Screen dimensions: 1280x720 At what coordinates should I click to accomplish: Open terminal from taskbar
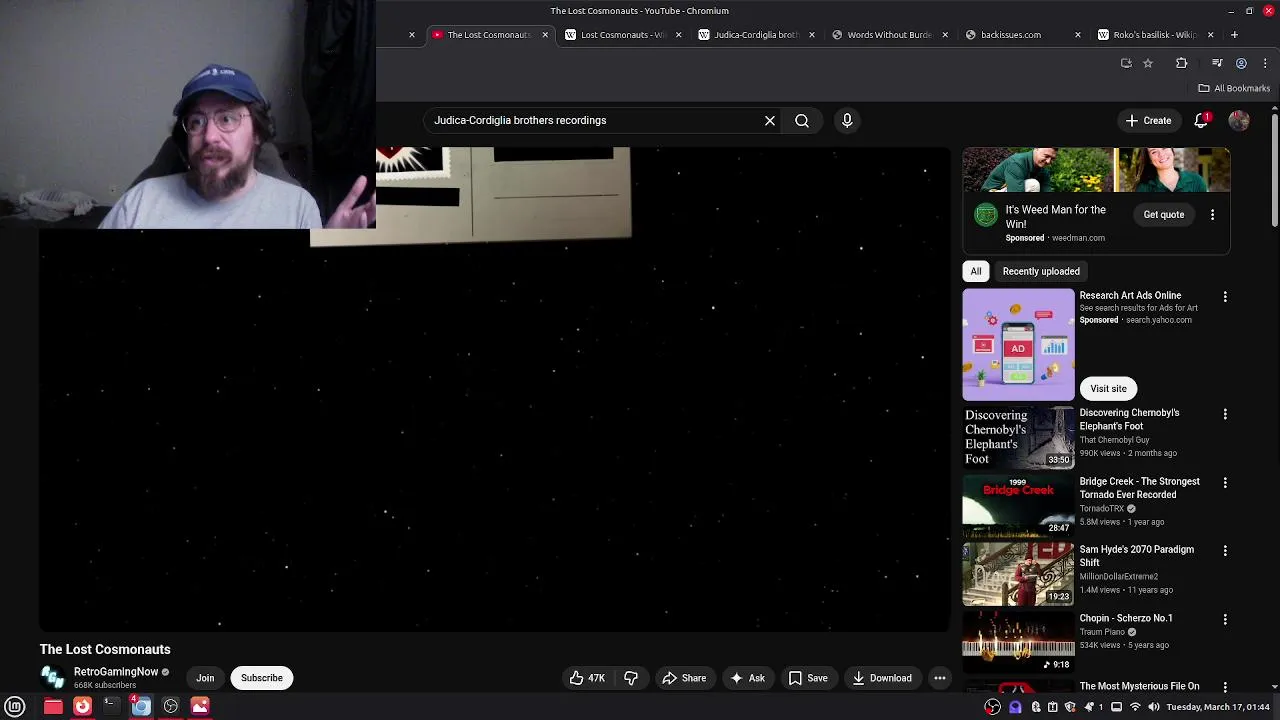tap(112, 706)
